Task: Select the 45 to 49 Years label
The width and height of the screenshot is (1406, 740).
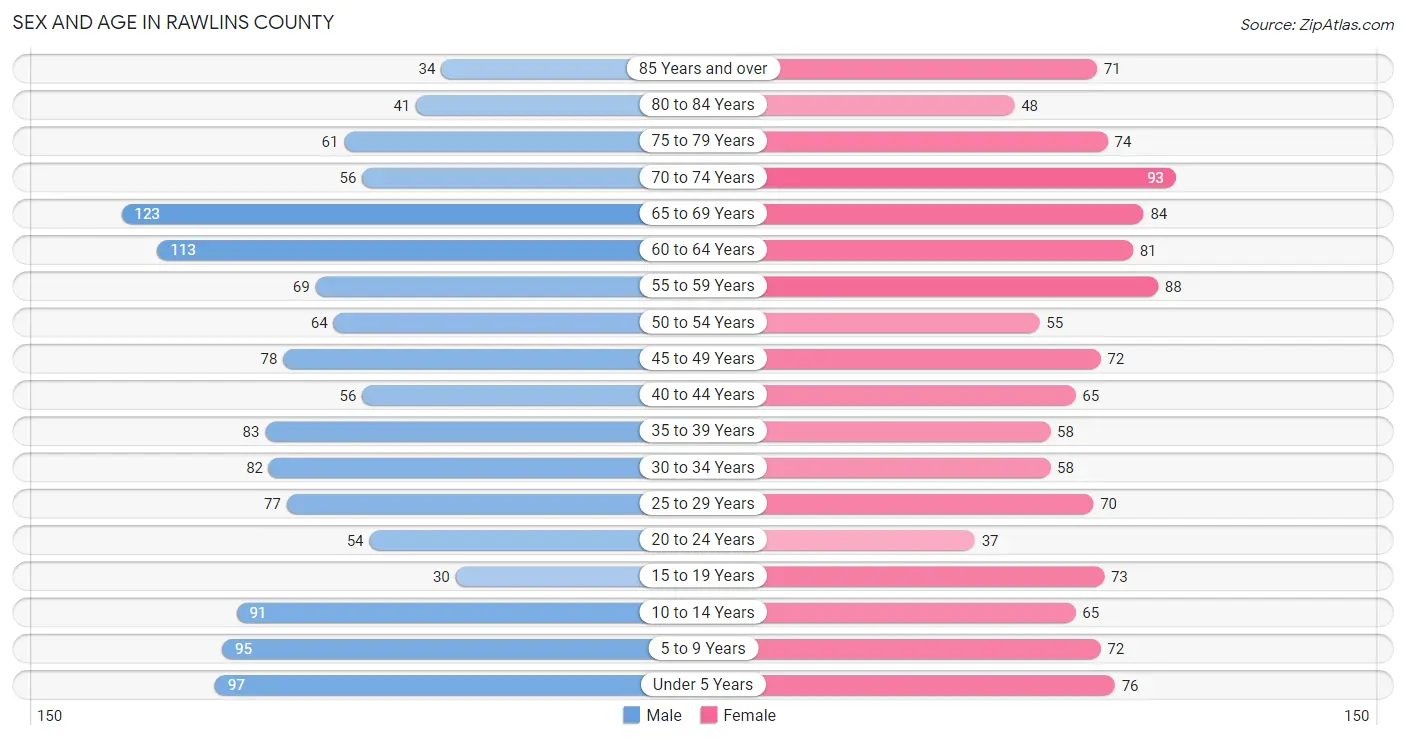Action: point(703,358)
